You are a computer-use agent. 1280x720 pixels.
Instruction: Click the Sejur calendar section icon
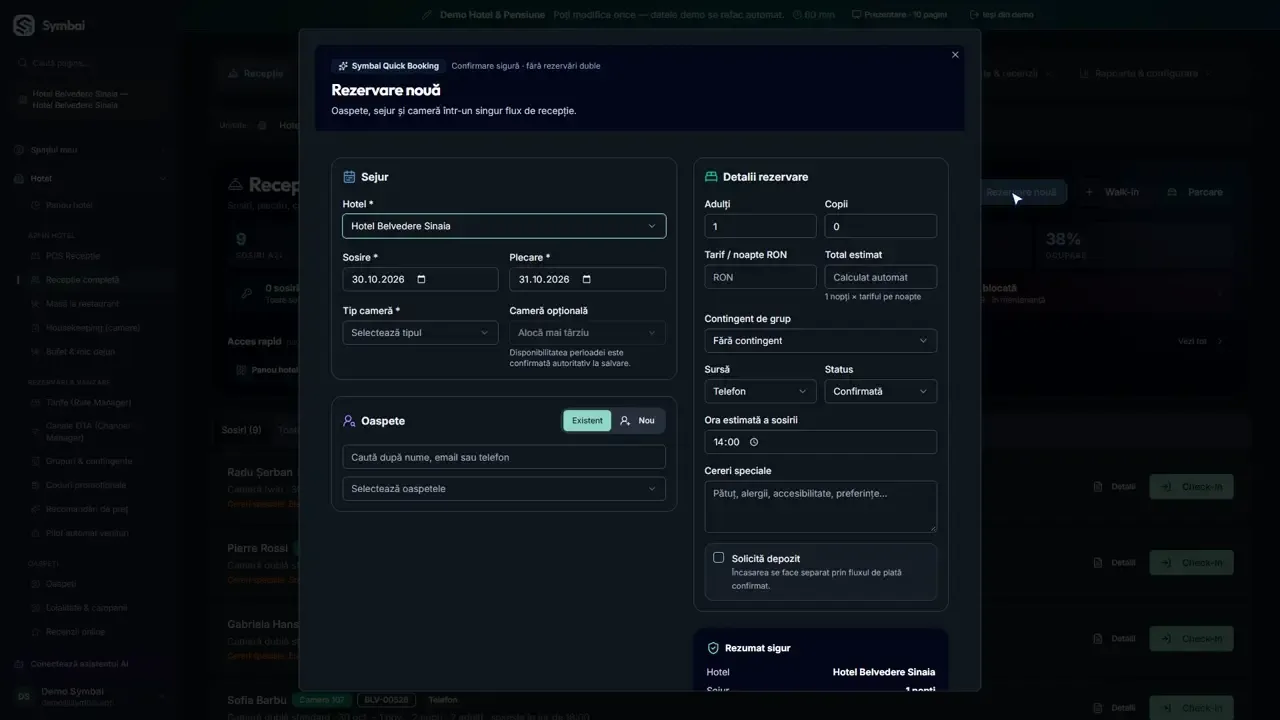[349, 177]
